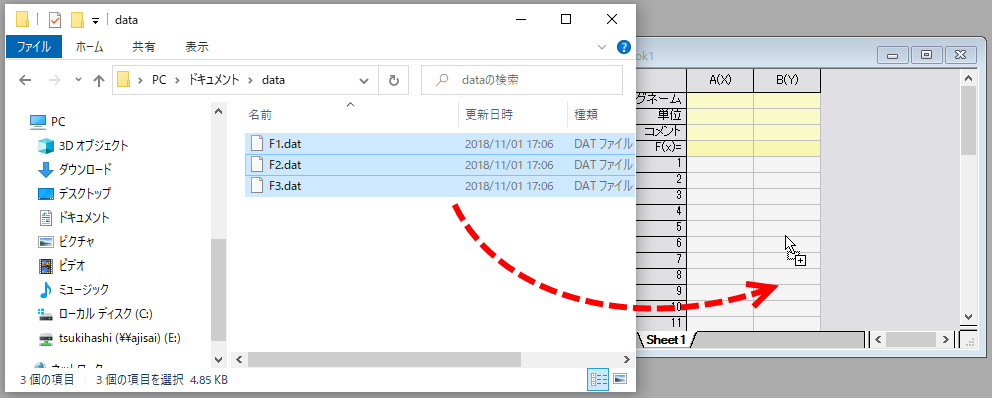Click the file list horizontal scrollbar thumb
992x398 pixels.
(x=384, y=359)
